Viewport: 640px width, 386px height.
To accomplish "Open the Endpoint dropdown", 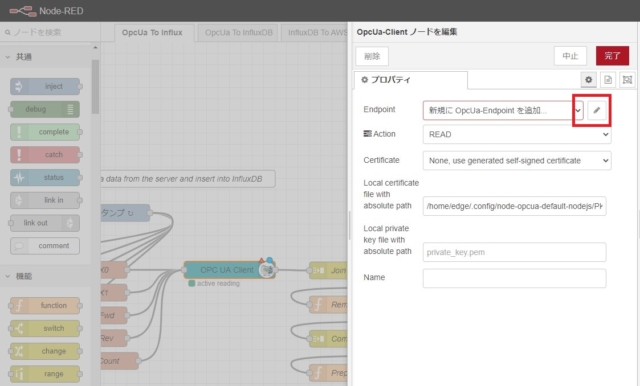I will (x=503, y=110).
